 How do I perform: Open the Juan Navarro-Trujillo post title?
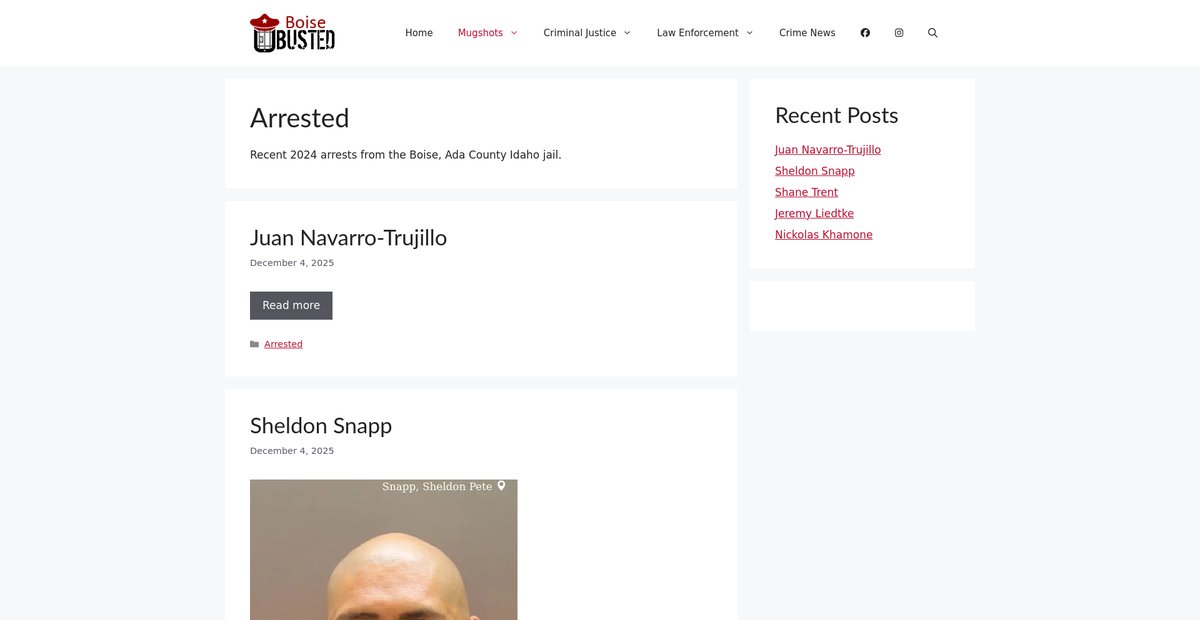348,238
